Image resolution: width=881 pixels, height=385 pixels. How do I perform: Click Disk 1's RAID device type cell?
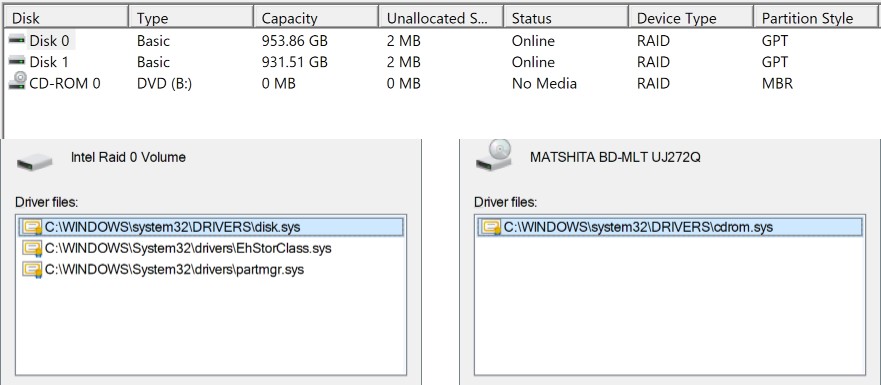[653, 62]
